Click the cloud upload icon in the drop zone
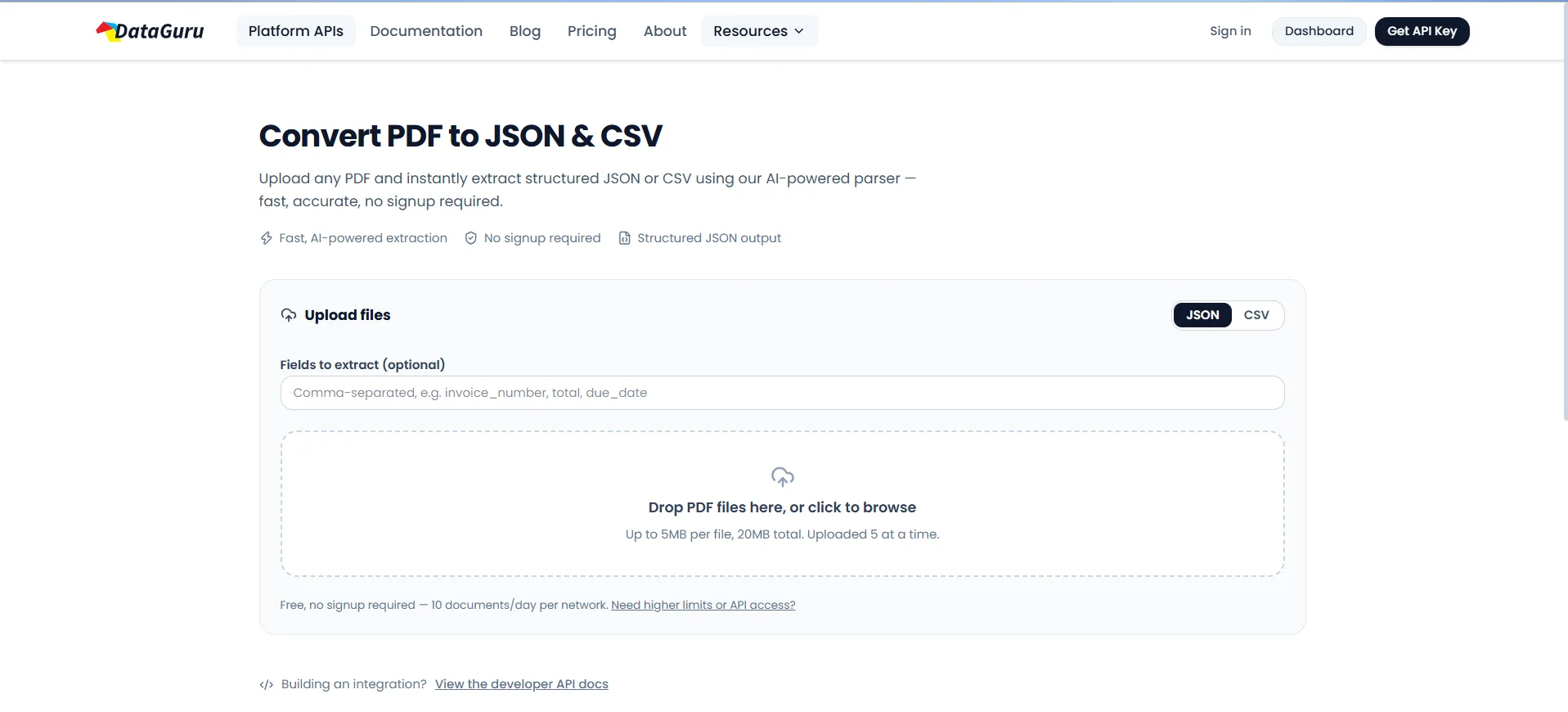This screenshot has height=712, width=1568. (783, 476)
